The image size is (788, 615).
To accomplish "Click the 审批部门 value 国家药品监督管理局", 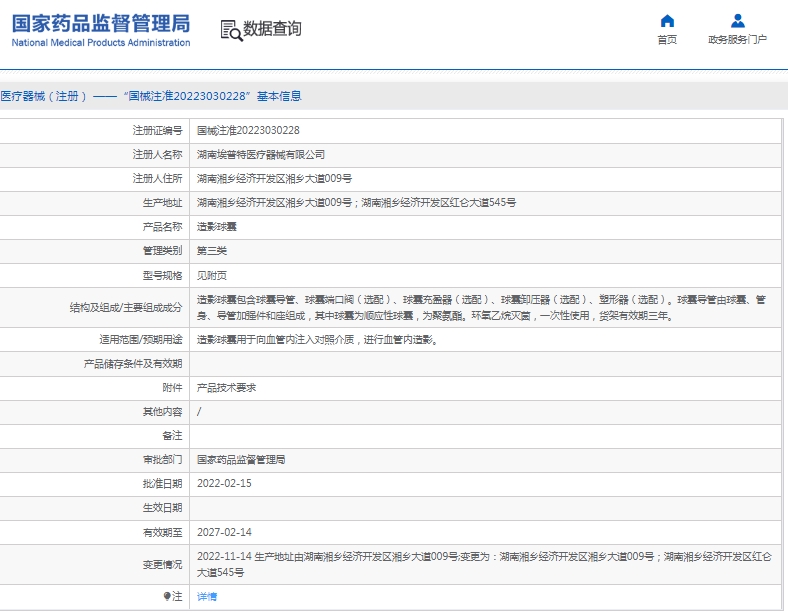I will 241,460.
